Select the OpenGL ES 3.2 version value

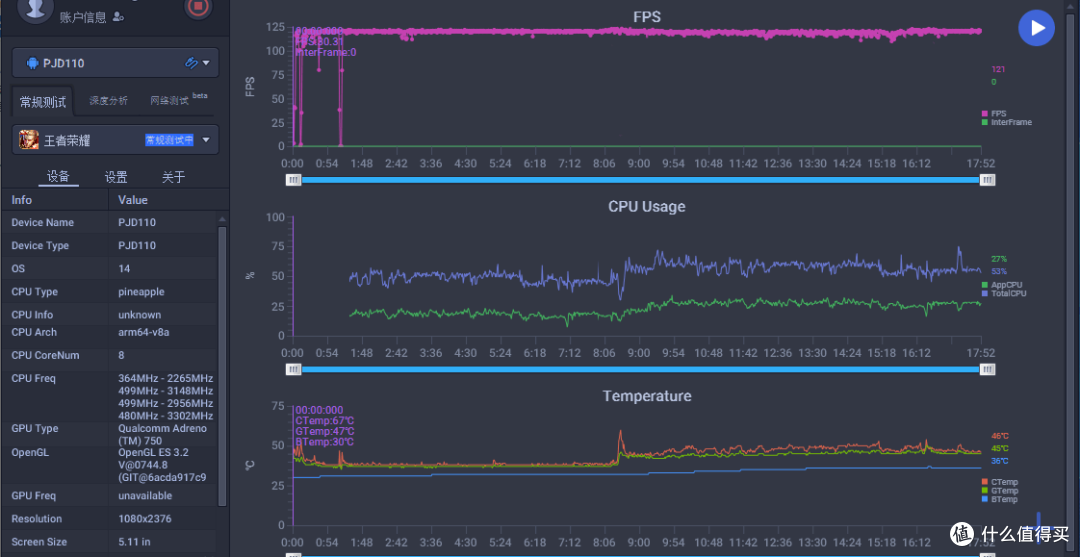[162, 465]
